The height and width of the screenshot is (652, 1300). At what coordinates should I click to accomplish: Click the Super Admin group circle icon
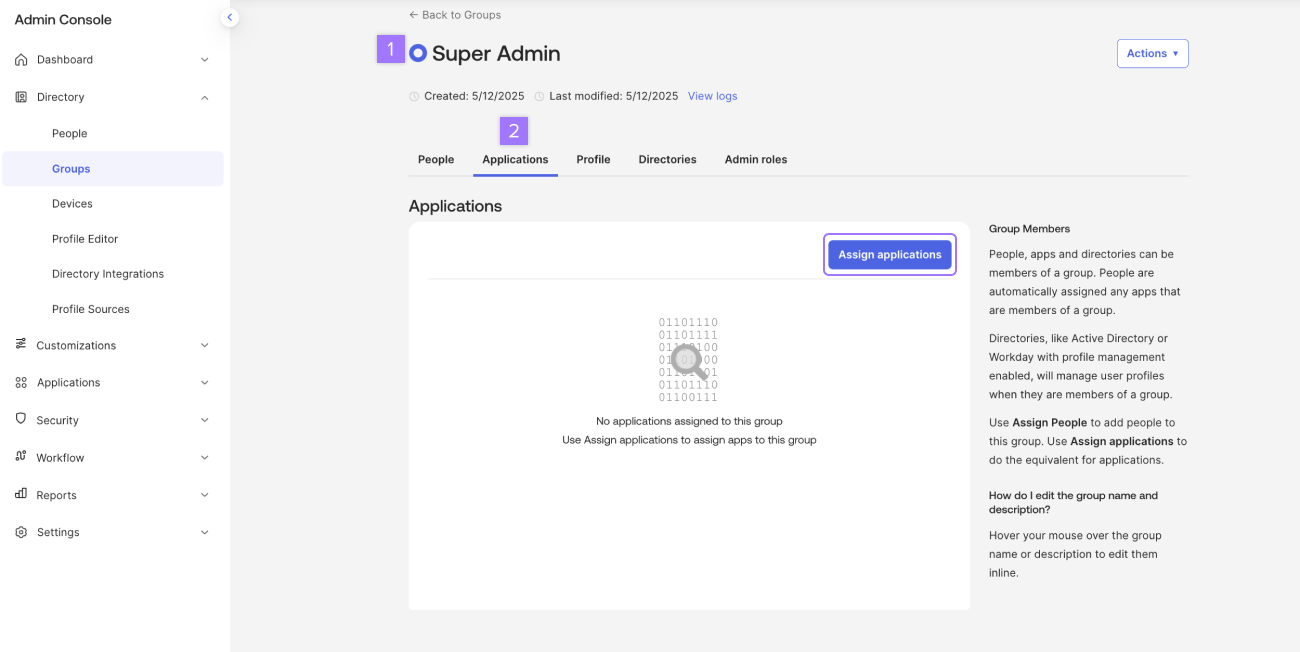coord(418,53)
